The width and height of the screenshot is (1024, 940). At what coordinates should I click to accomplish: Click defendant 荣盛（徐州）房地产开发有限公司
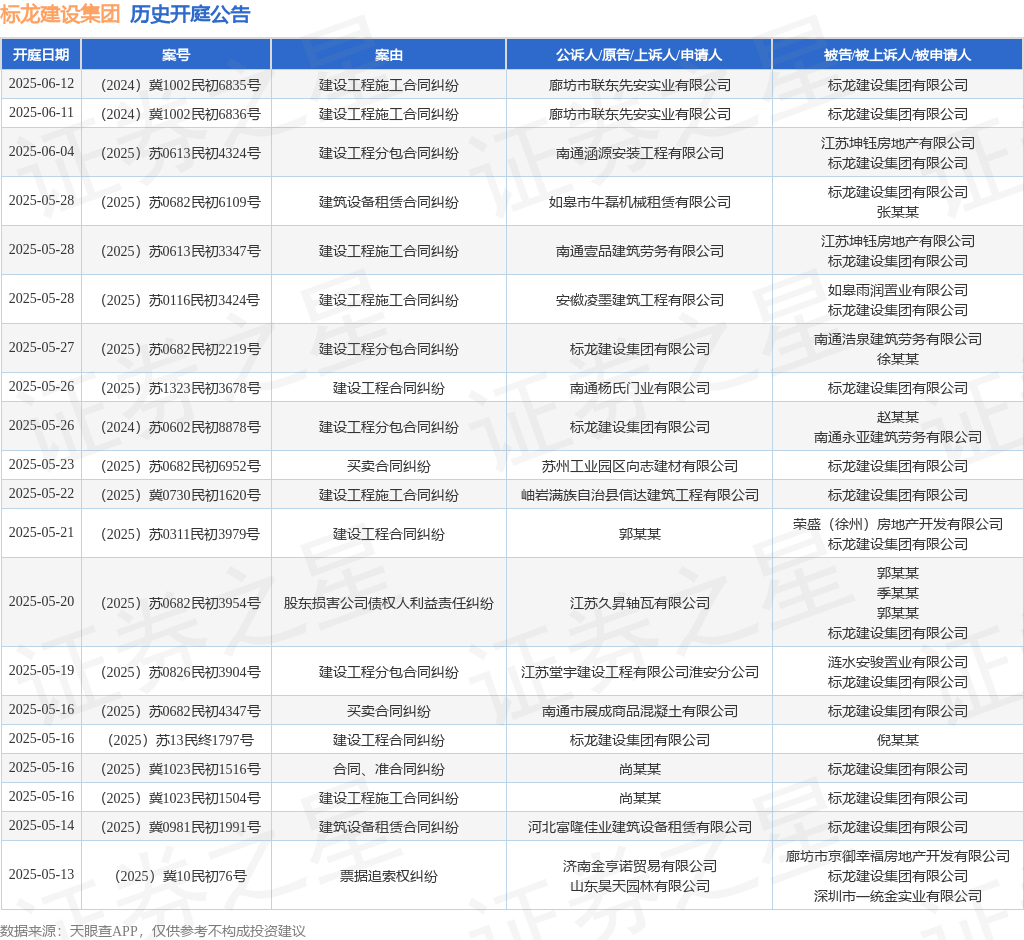pyautogui.click(x=897, y=524)
